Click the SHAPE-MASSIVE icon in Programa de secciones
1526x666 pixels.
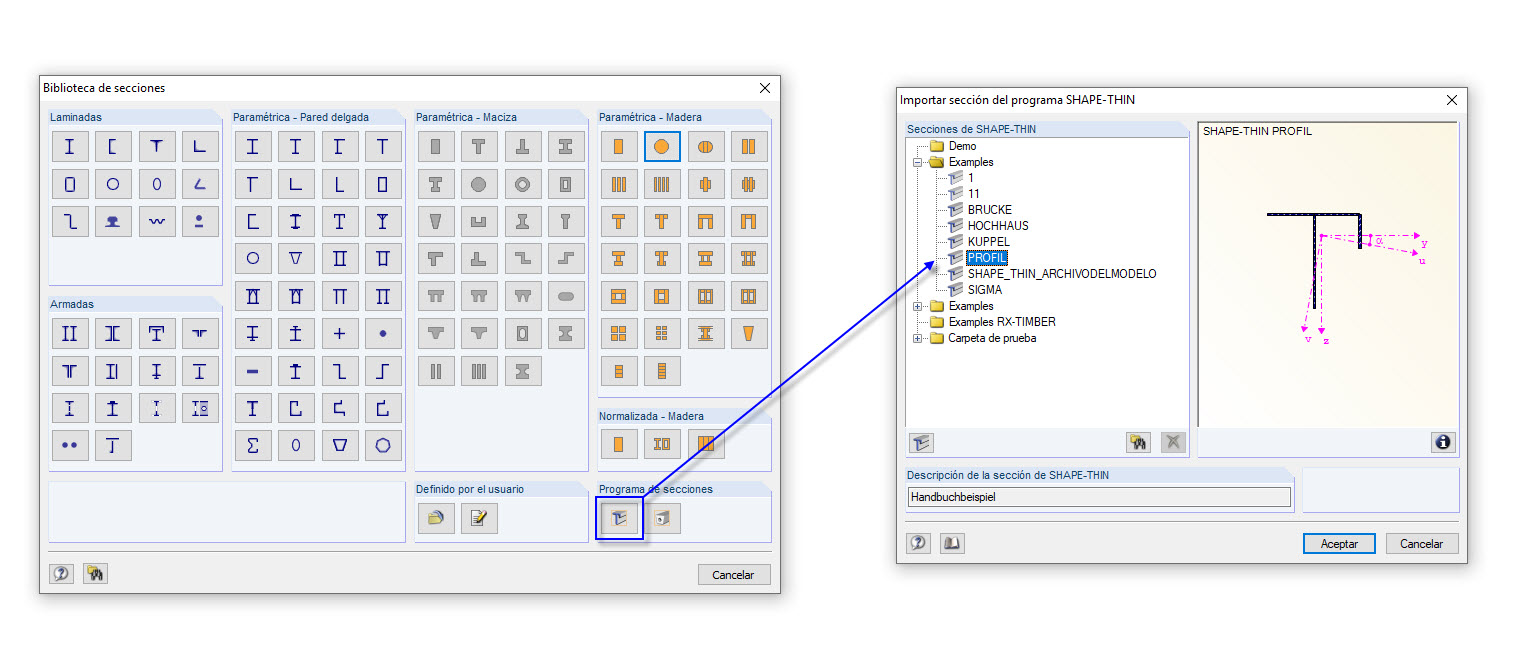click(x=662, y=518)
